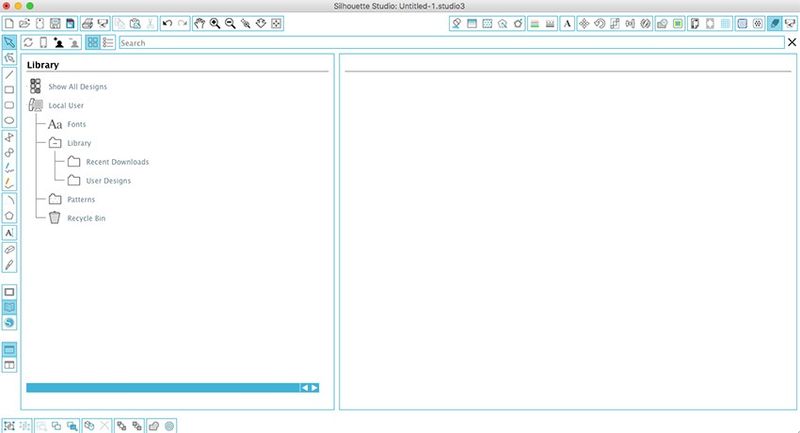
Task: Click the Fit to Window icon
Action: click(x=276, y=23)
